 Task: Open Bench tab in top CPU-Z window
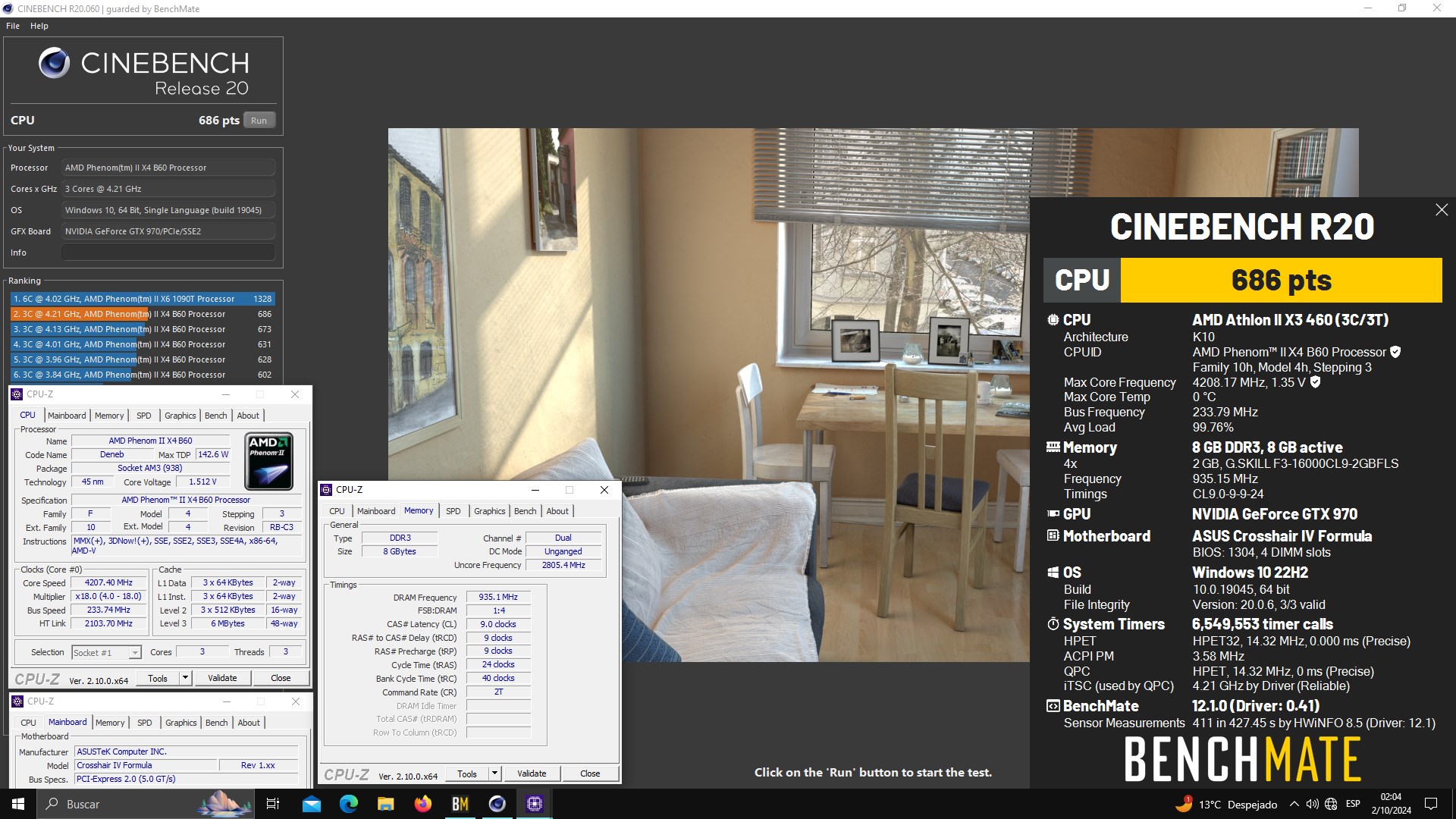(216, 416)
